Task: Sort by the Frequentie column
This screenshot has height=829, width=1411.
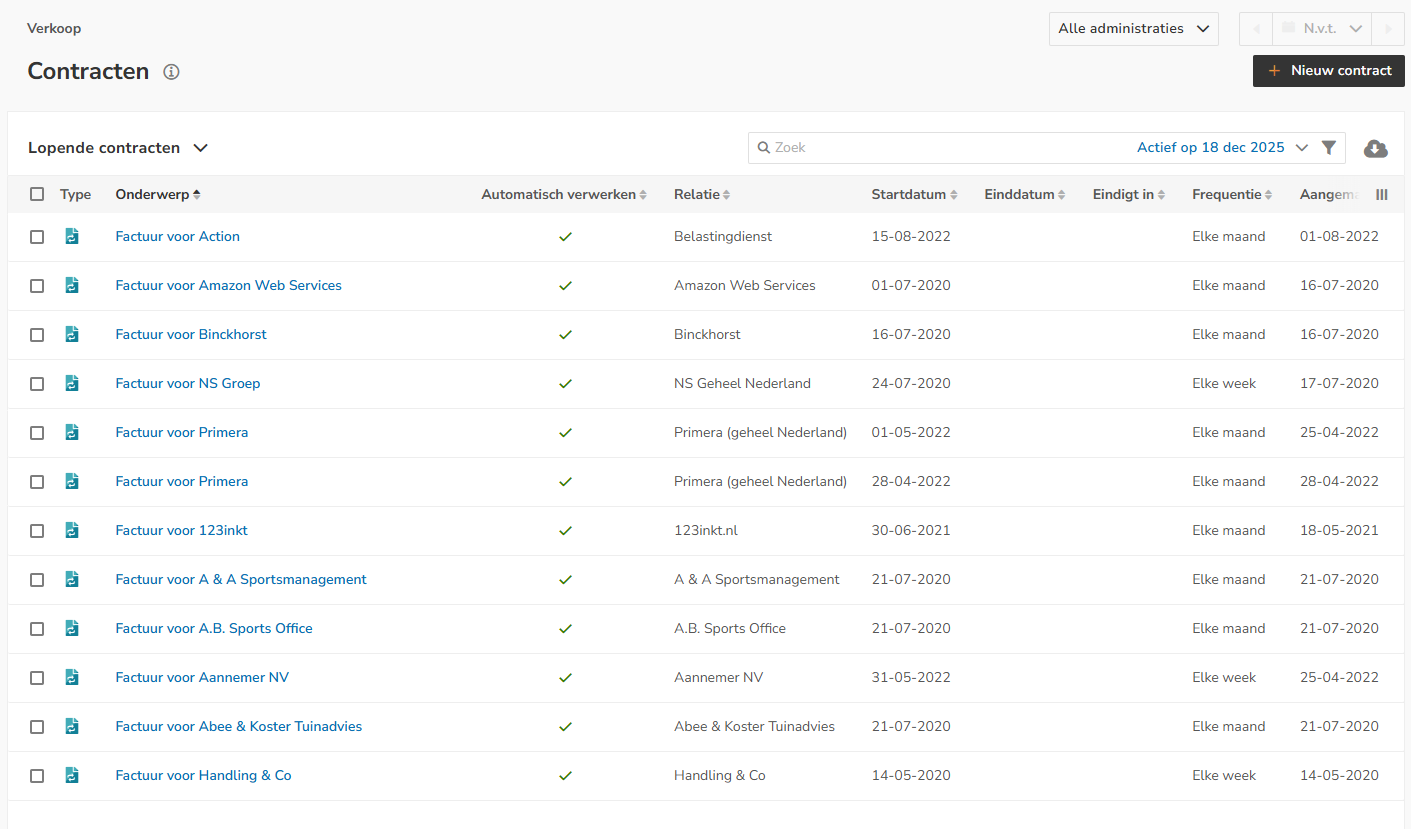Action: tap(1233, 195)
